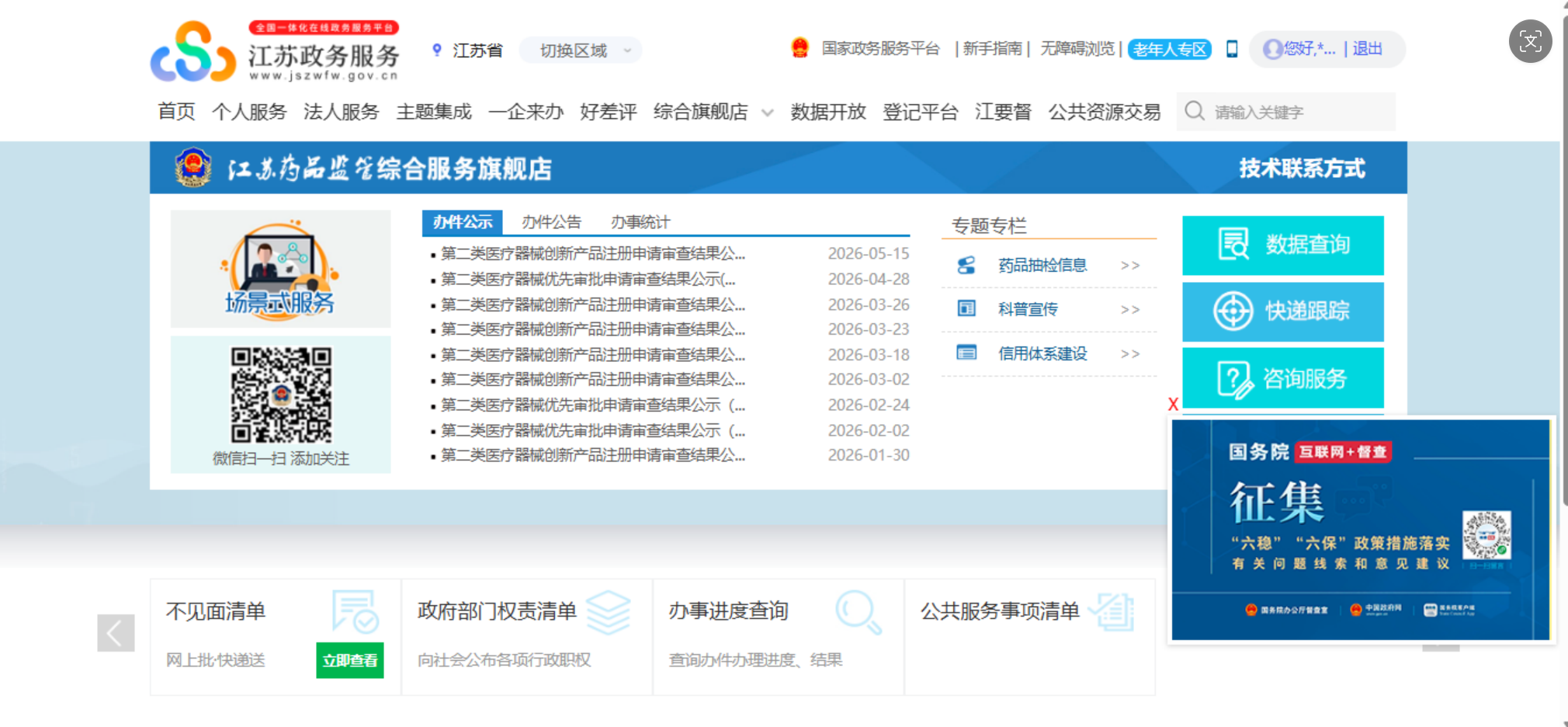Image resolution: width=1568 pixels, height=727 pixels.
Task: Open 主题集成 in the navigation
Action: pyautogui.click(x=434, y=111)
